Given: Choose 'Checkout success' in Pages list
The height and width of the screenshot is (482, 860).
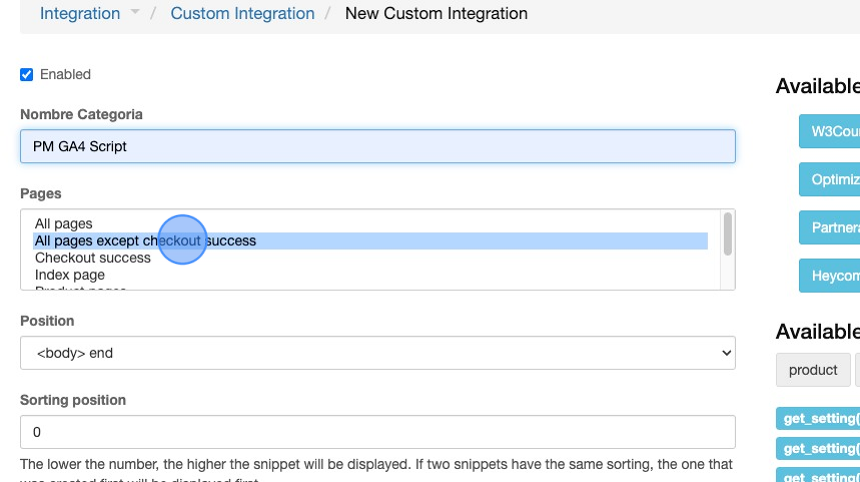Looking at the screenshot, I should [92, 258].
